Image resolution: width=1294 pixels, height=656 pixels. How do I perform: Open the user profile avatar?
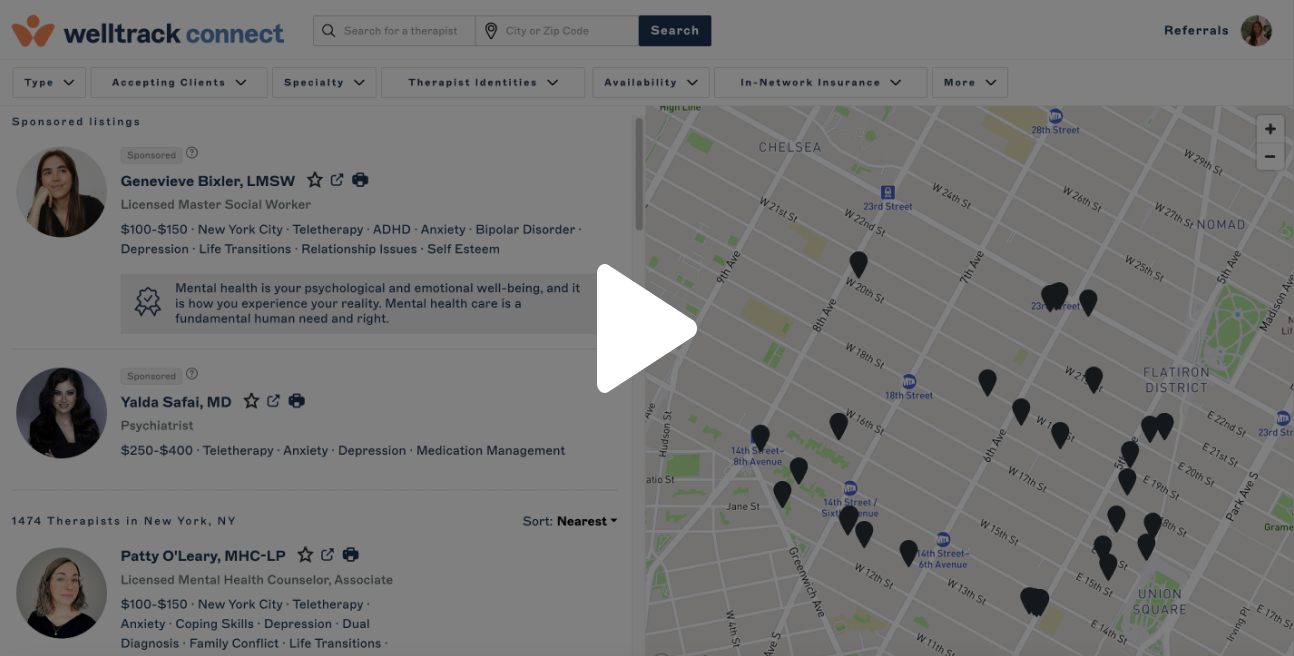pyautogui.click(x=1256, y=30)
